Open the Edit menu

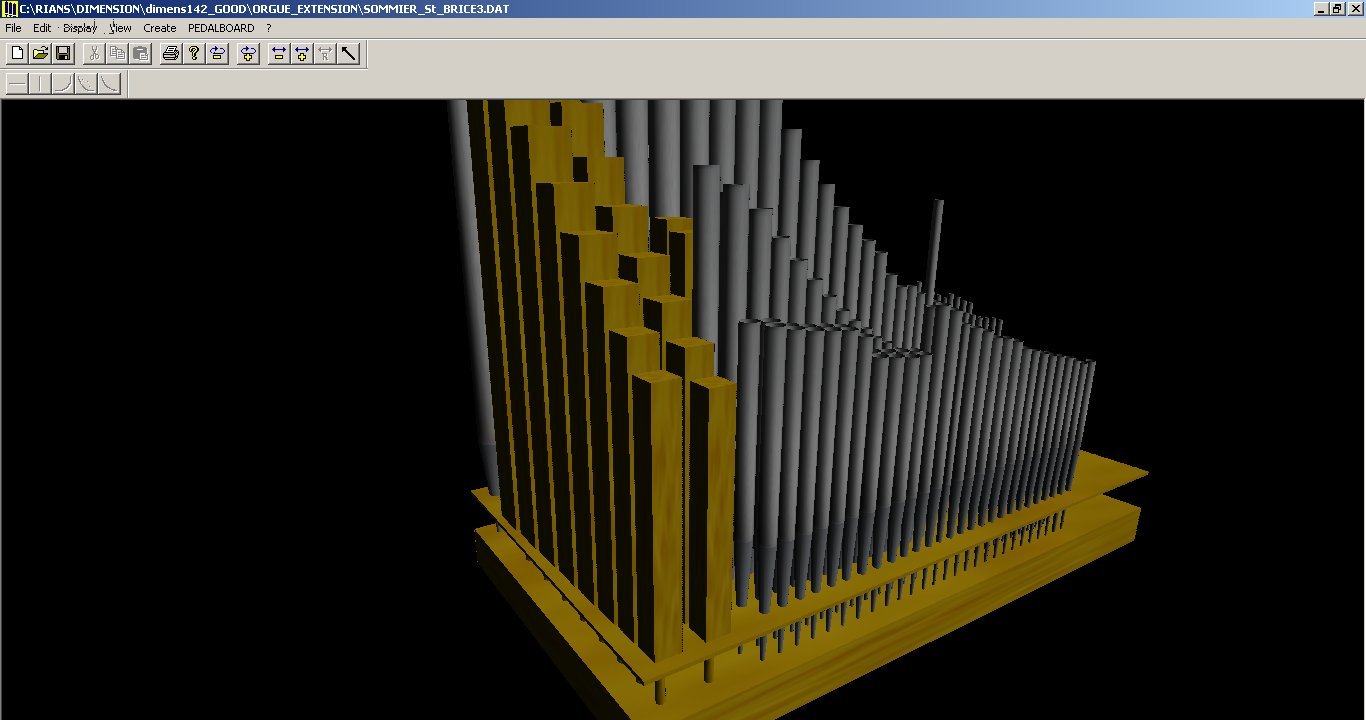(42, 28)
